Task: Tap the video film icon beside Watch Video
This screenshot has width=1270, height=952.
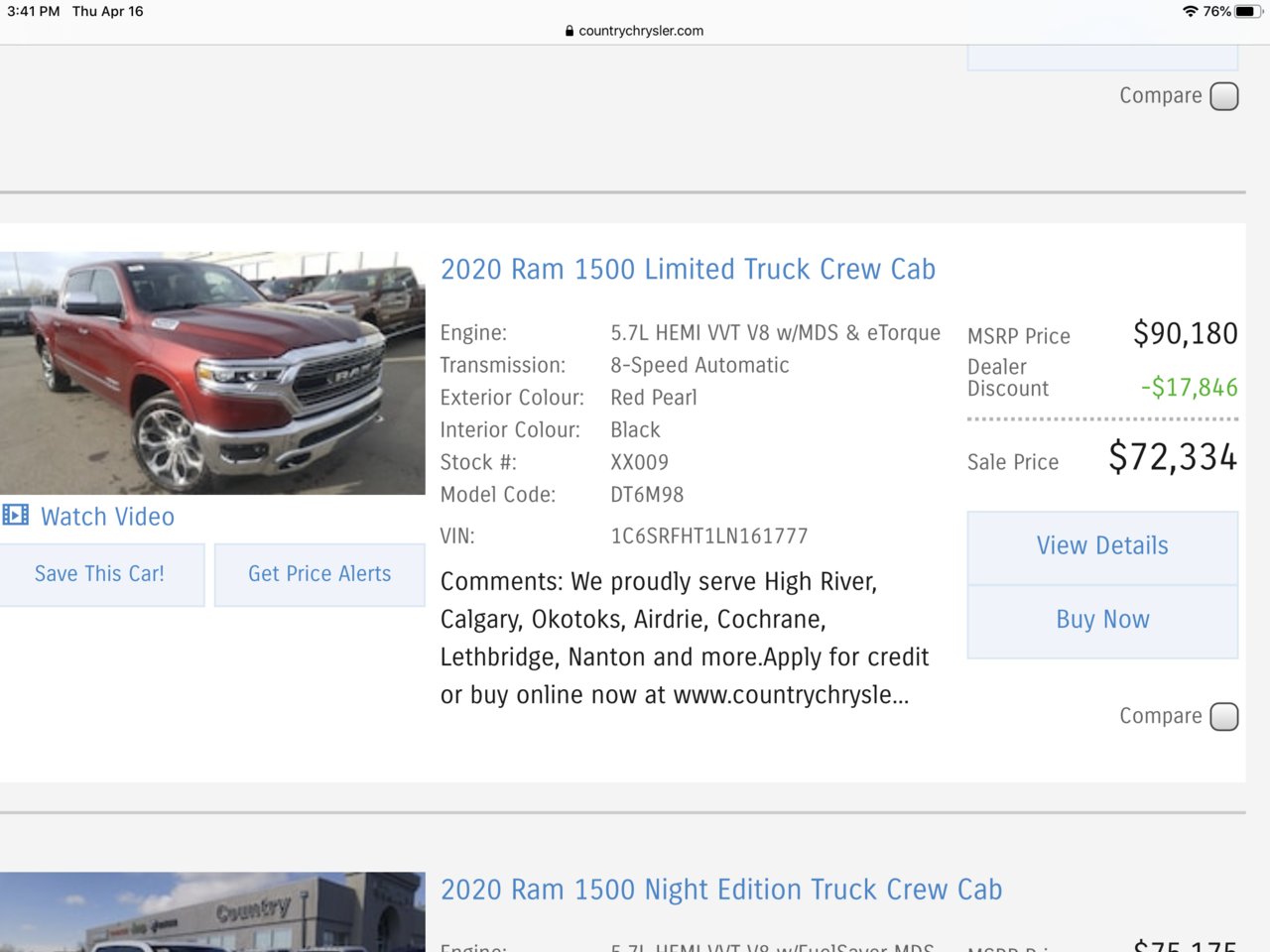Action: pos(15,515)
